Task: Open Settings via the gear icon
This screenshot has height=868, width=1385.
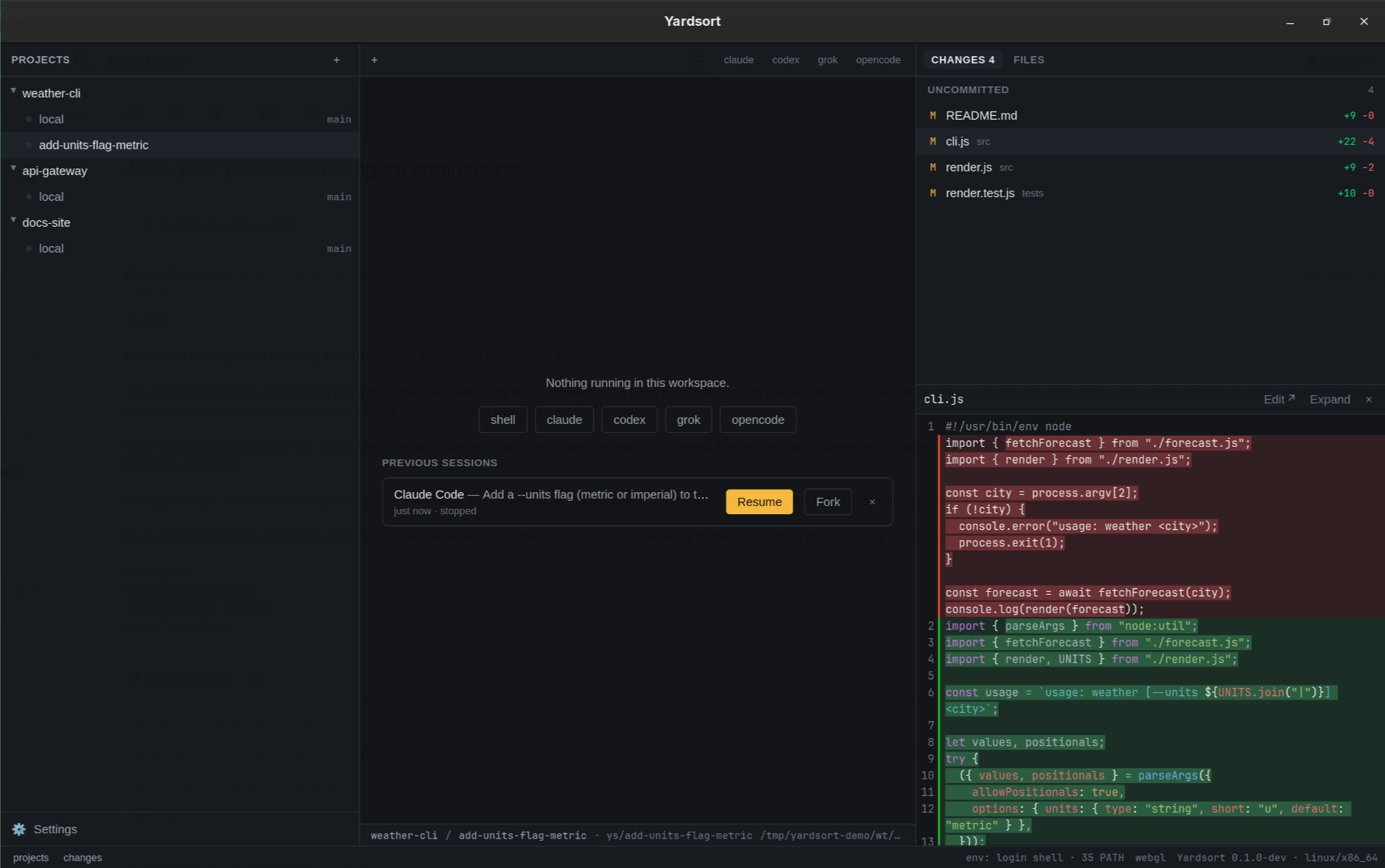Action: tap(19, 829)
